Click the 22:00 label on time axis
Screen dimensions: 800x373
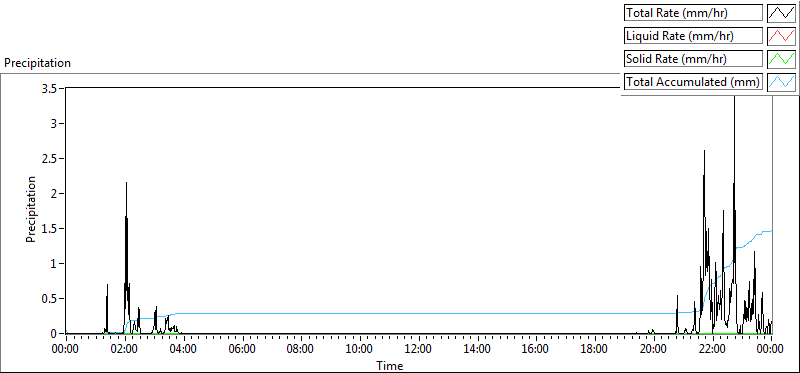pos(712,350)
